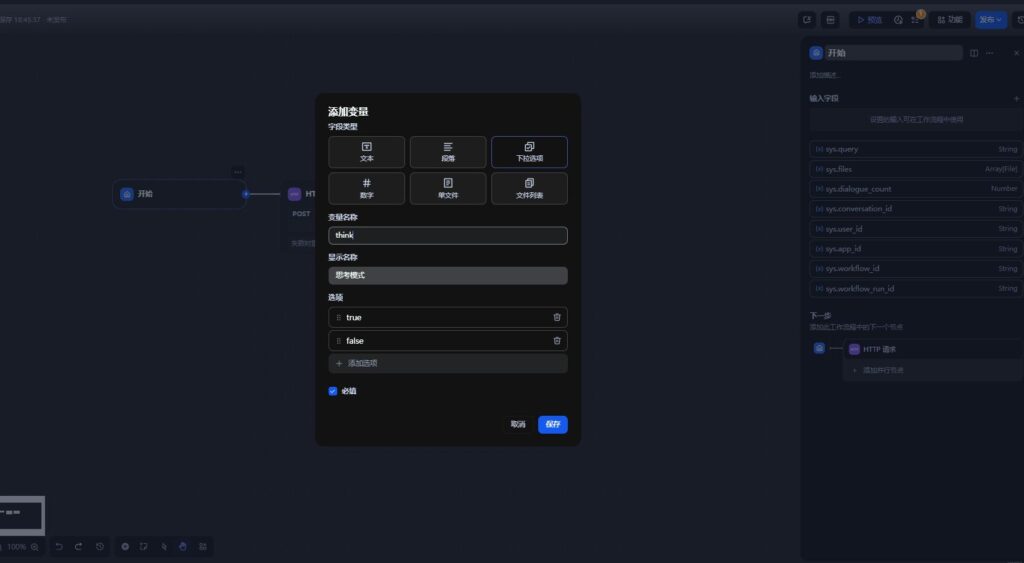
Task: Select the sys.workflow_id variable row
Action: (916, 268)
